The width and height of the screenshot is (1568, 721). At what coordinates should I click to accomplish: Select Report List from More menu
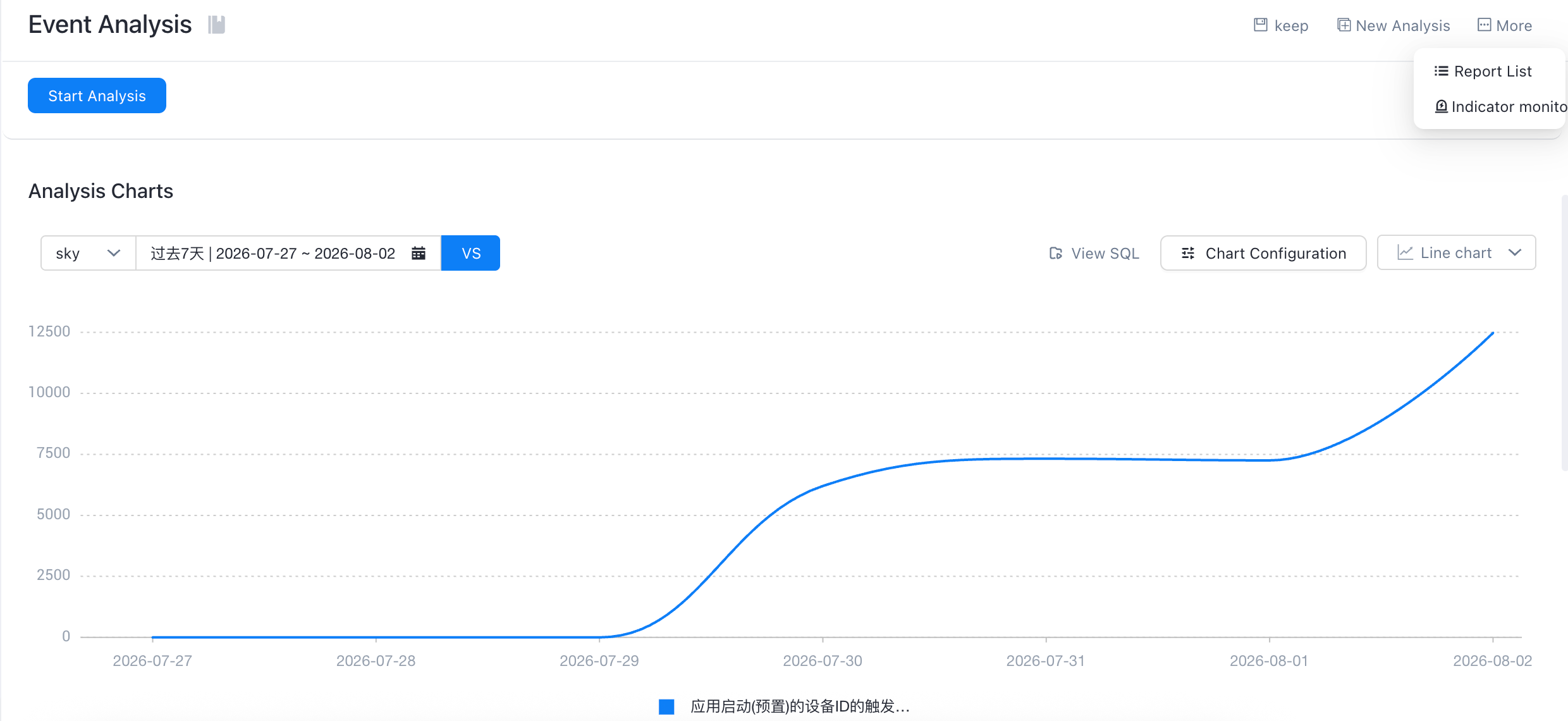click(x=1483, y=71)
